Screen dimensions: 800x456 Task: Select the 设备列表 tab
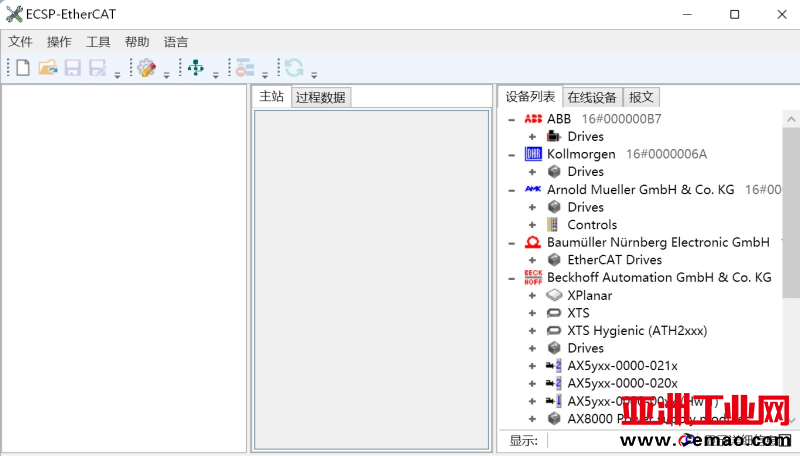click(x=530, y=96)
